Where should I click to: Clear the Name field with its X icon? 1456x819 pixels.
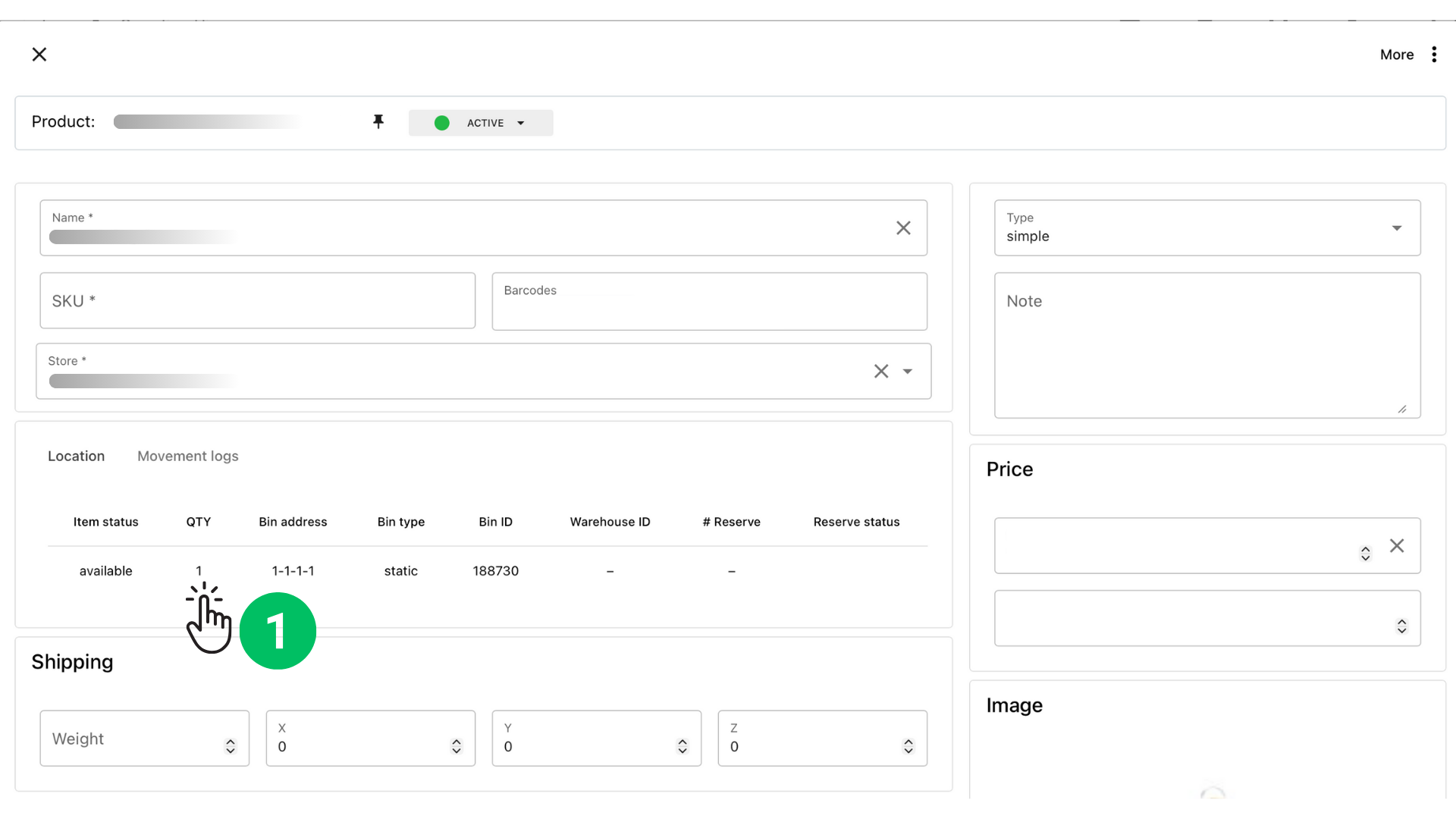[x=903, y=227]
